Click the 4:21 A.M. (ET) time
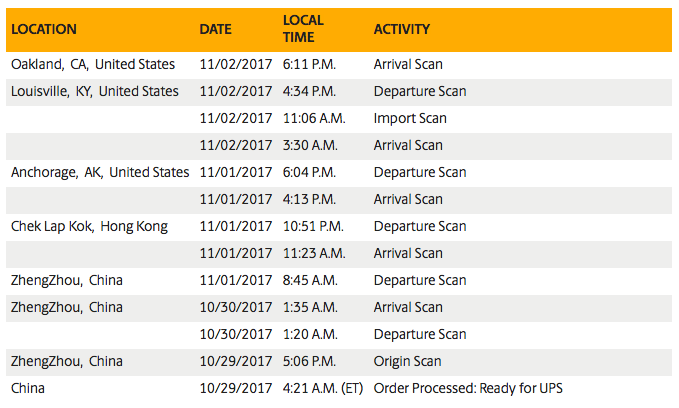The height and width of the screenshot is (408, 679). tap(323, 388)
